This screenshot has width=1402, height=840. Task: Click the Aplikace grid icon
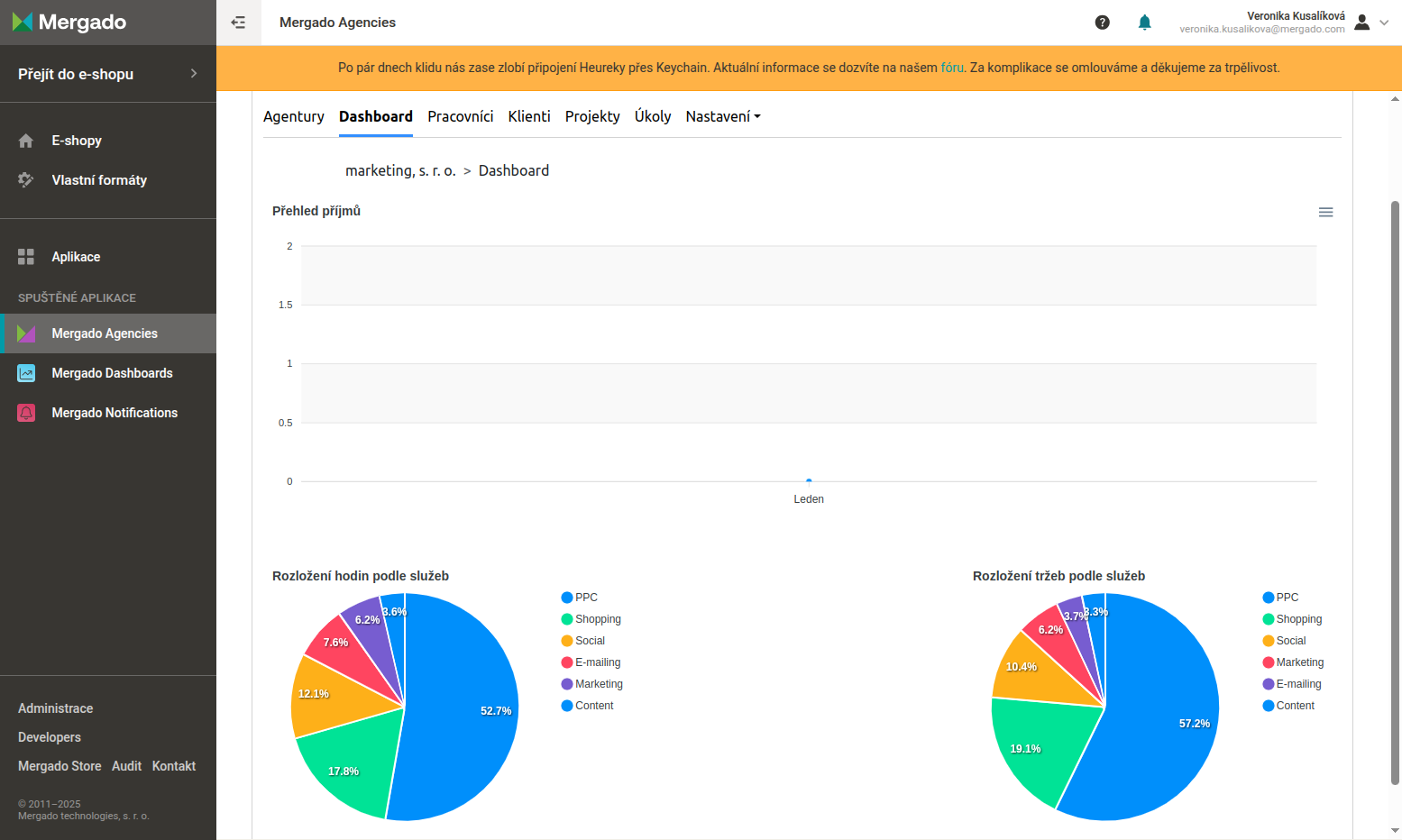[26, 257]
